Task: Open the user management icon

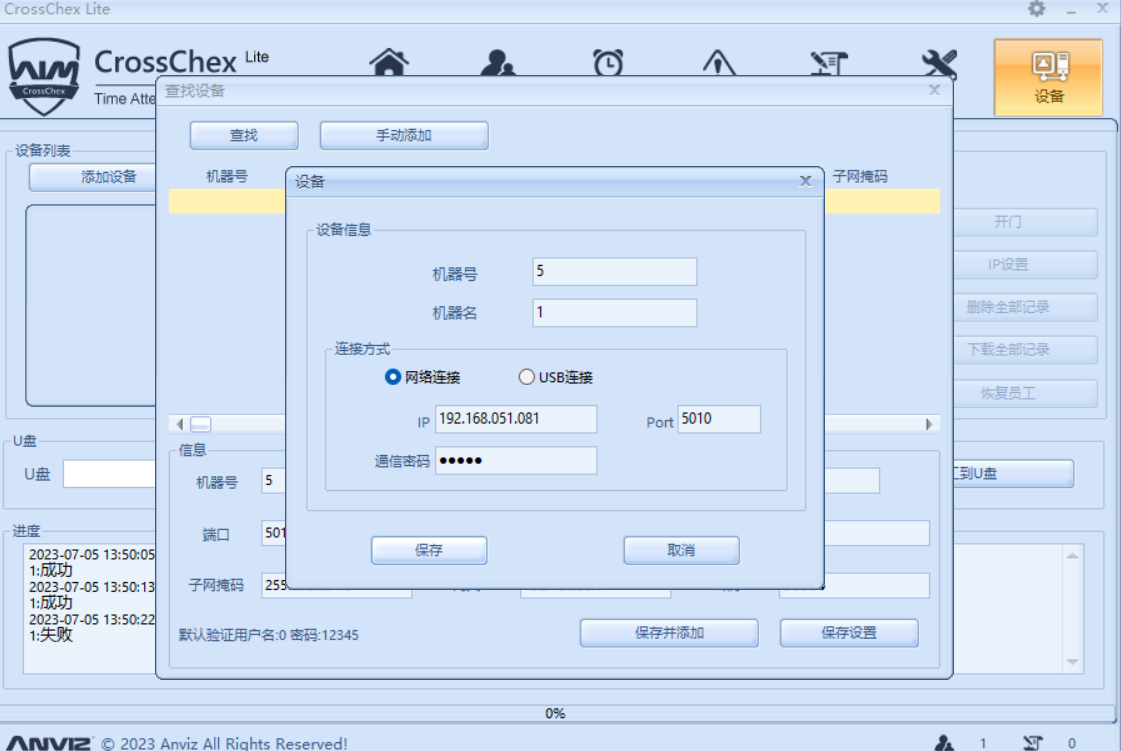Action: tap(498, 62)
